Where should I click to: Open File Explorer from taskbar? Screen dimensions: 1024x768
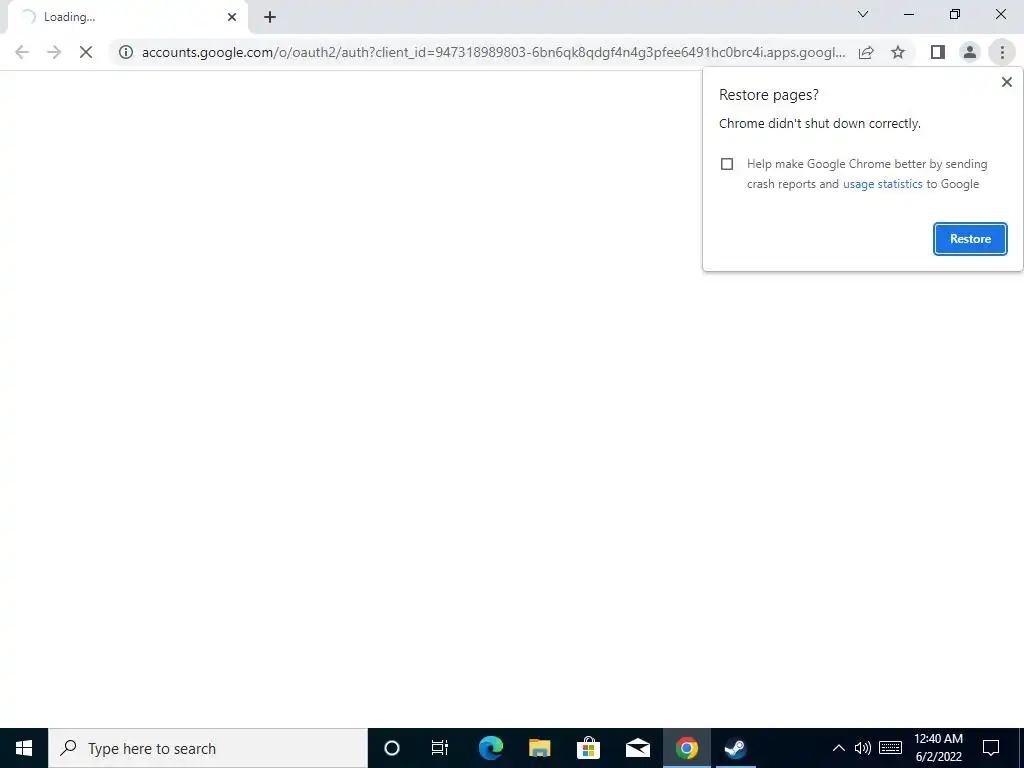[x=539, y=748]
